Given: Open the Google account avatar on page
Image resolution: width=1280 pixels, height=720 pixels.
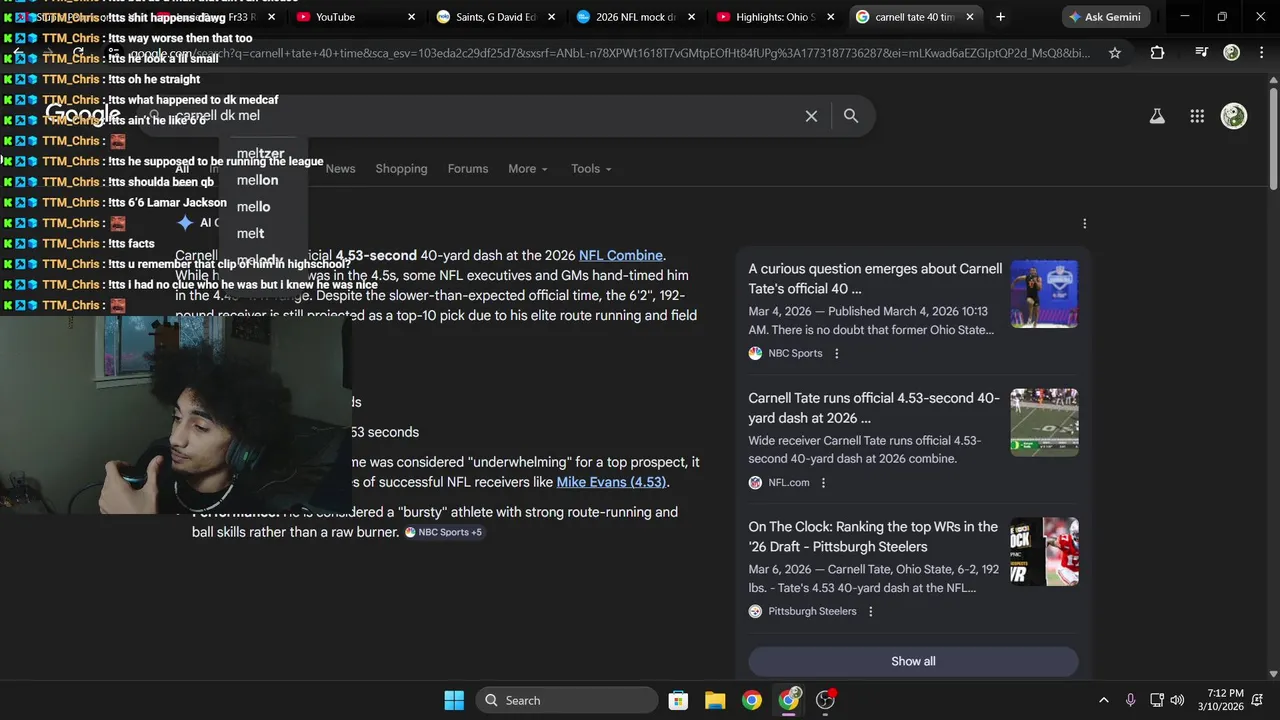Looking at the screenshot, I should (x=1234, y=116).
